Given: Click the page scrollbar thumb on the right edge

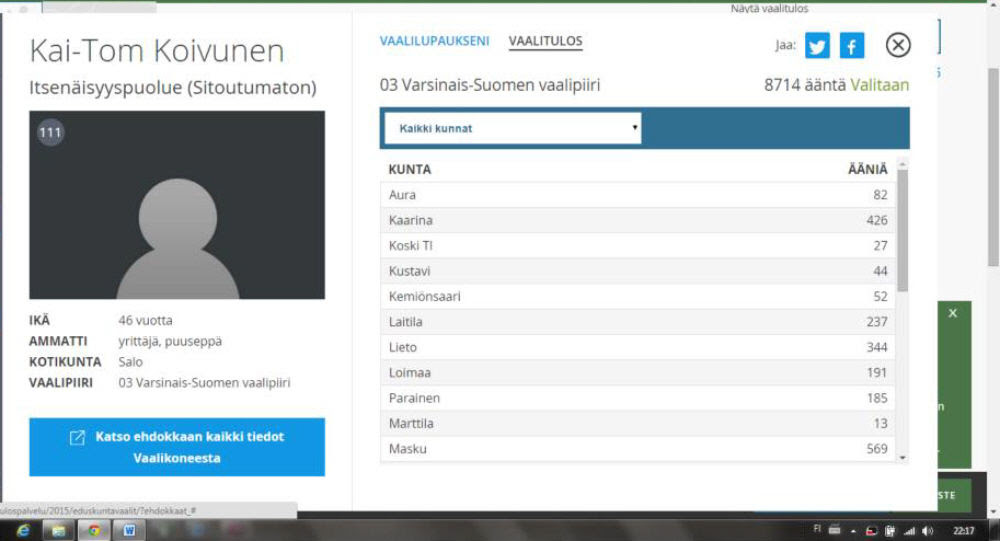Looking at the screenshot, I should coord(993,167).
